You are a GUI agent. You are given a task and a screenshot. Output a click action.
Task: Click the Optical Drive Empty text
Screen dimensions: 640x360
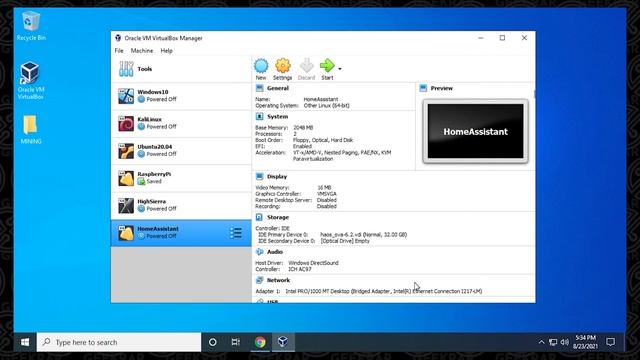click(x=345, y=241)
